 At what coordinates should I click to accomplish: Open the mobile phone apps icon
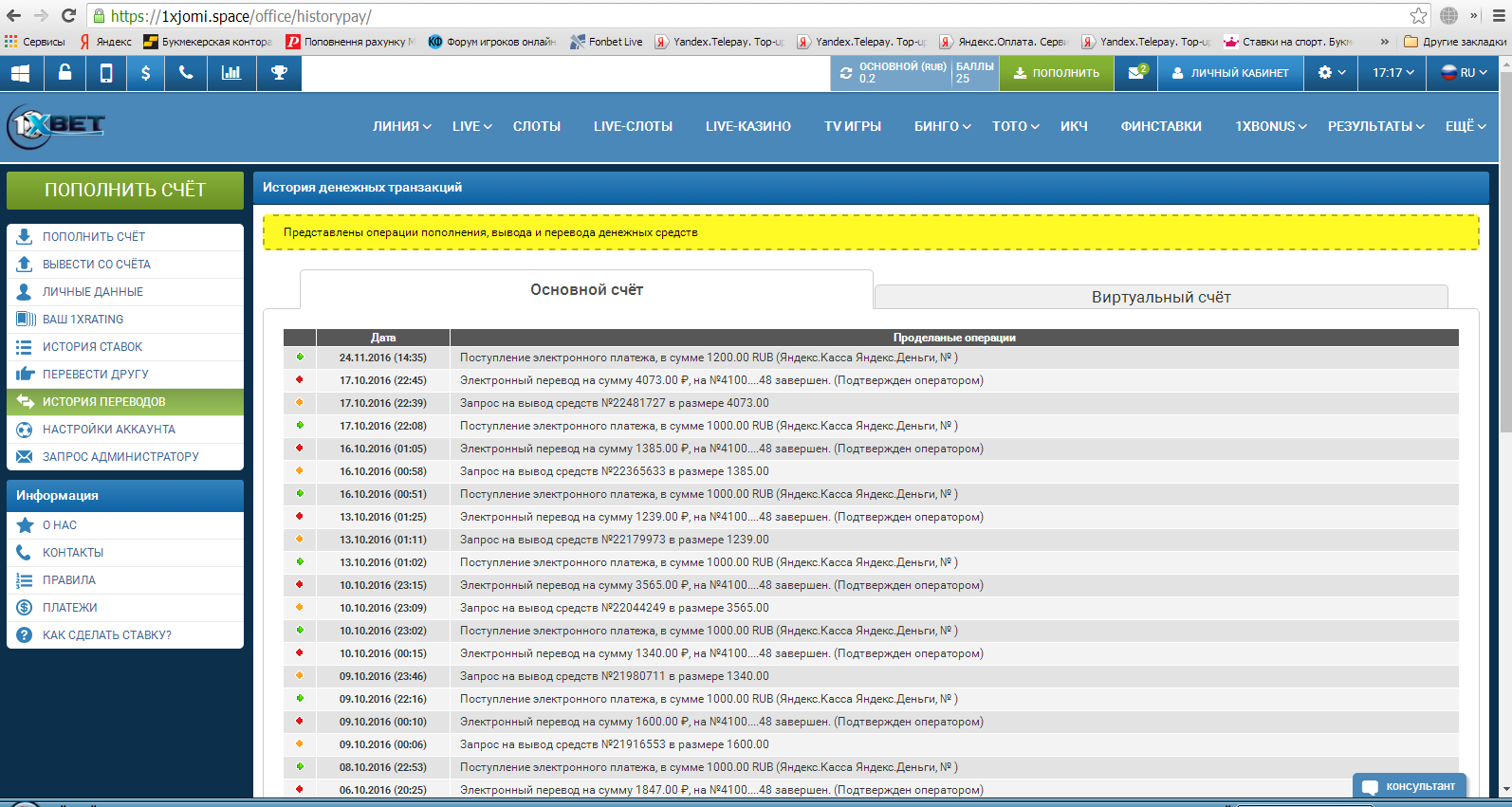(x=106, y=73)
